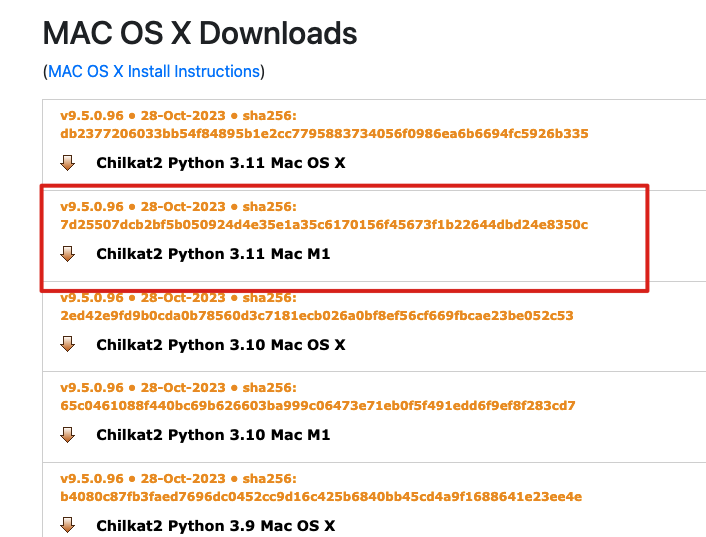The height and width of the screenshot is (537, 706).
Task: Click the sha256 hash starting with 7d25507dcb2b
Action: tap(324, 224)
